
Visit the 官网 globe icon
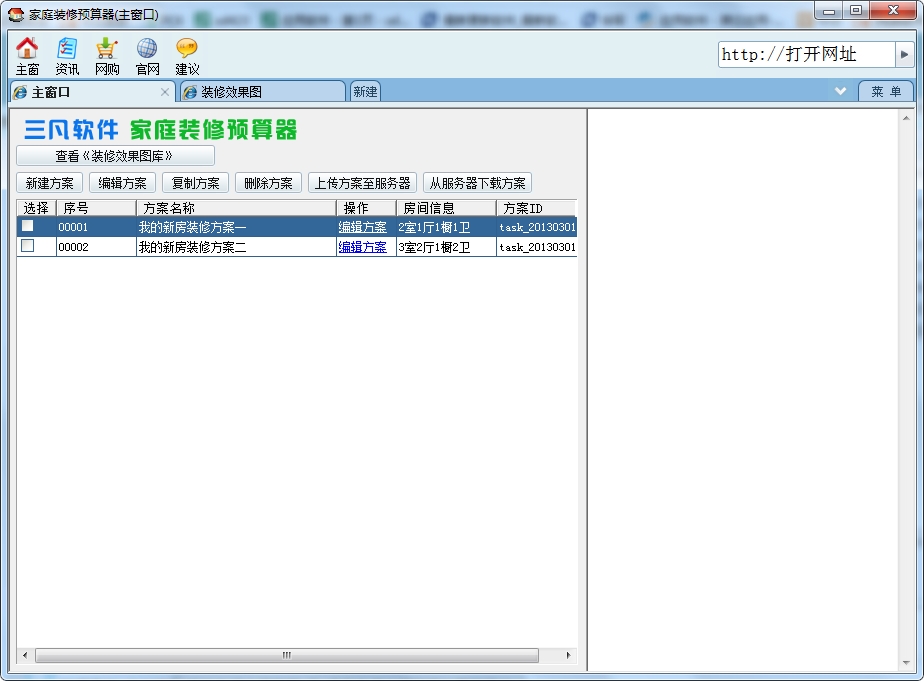[147, 57]
